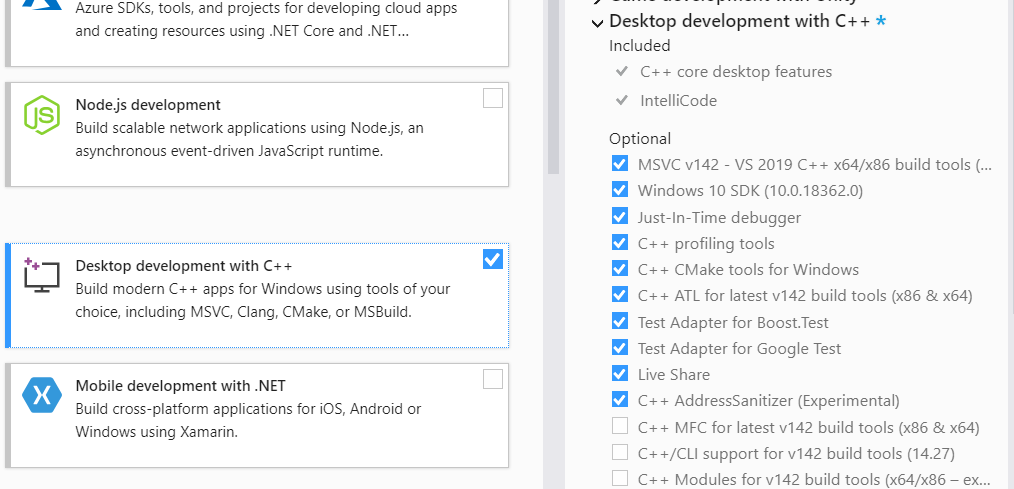Click the Node.js hexagon icon
Screen dimensions: 1014x489
[42, 114]
